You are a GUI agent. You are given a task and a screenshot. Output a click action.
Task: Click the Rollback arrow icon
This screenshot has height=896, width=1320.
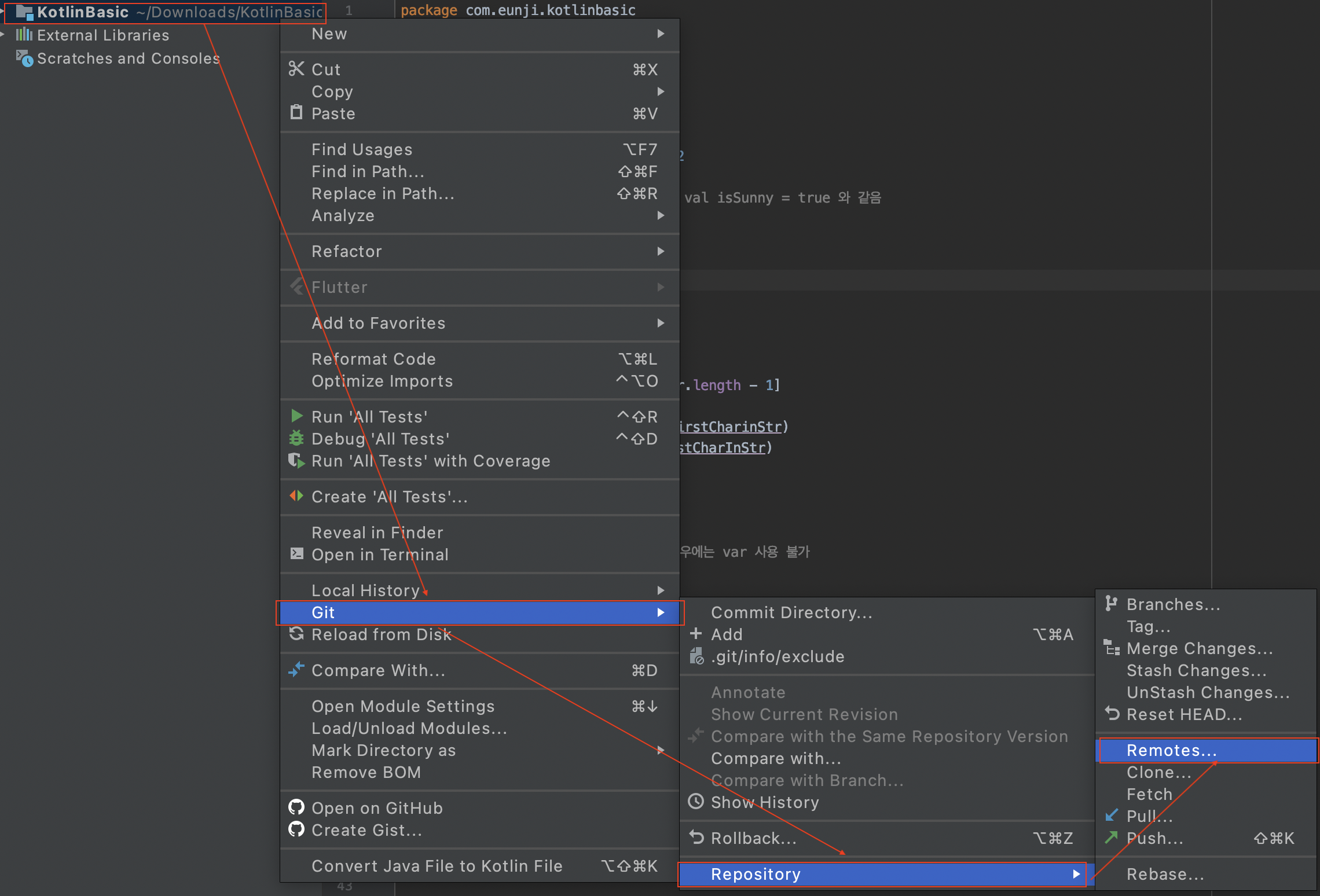pyautogui.click(x=696, y=838)
